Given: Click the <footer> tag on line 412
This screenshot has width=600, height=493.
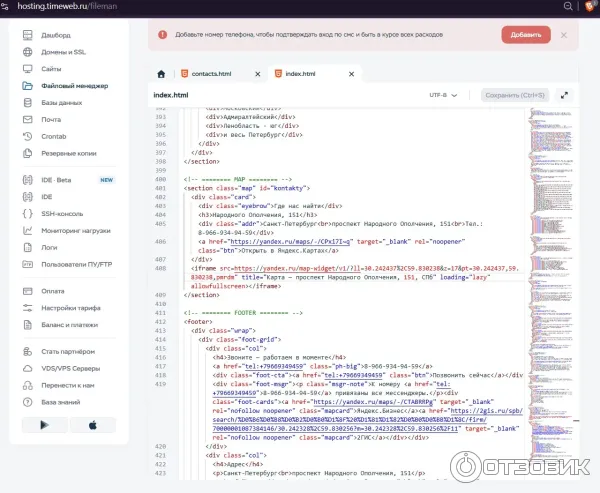Looking at the screenshot, I should click(x=198, y=322).
